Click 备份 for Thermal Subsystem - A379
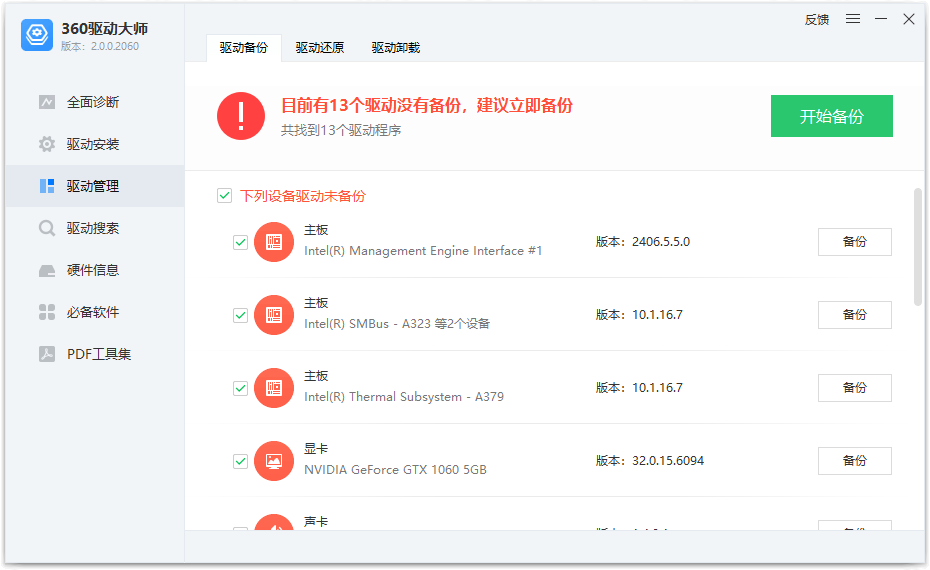This screenshot has height=570, width=930. [855, 388]
